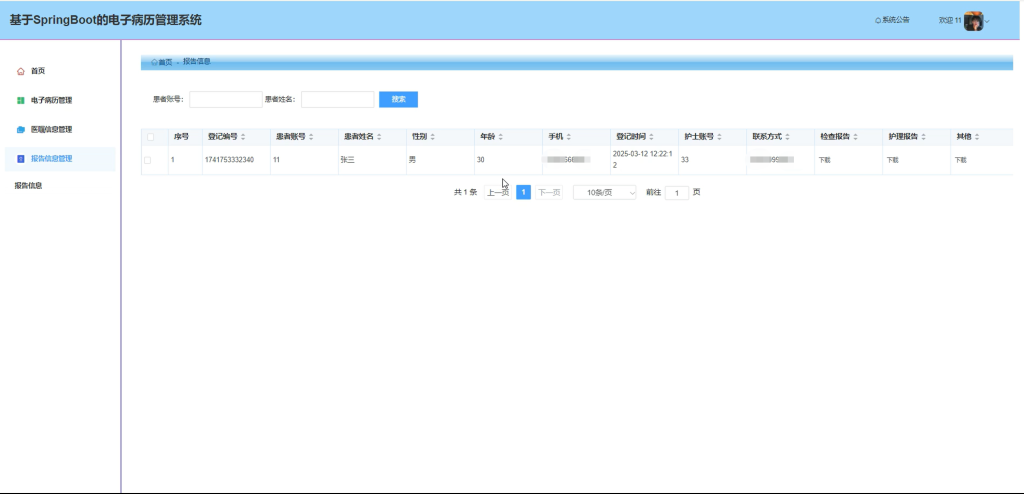Sort by 登记编号 using its sort arrows
Viewport: 1024px width, 494px height.
coord(243,137)
